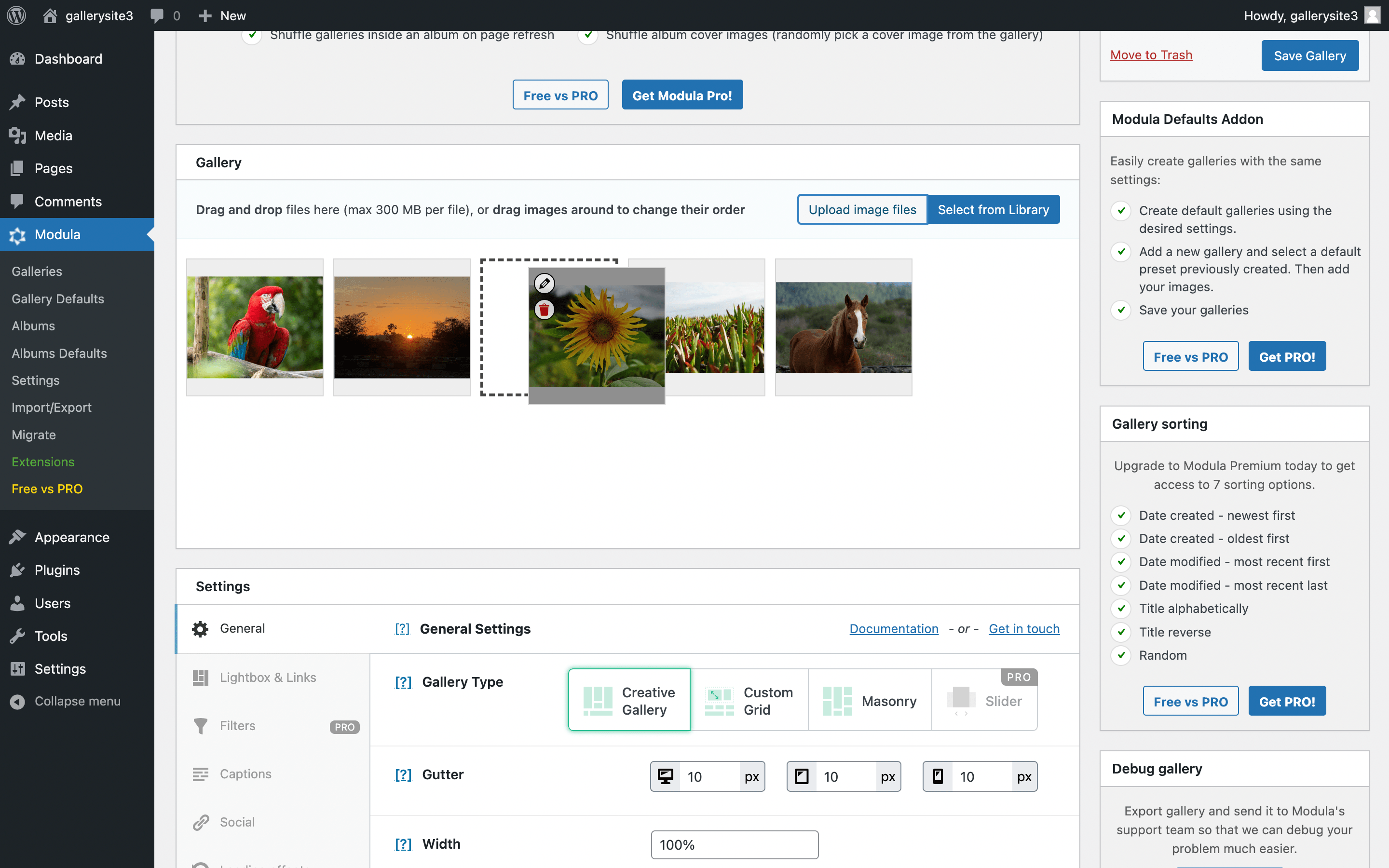This screenshot has height=868, width=1389.
Task: Open the New content menu in admin bar
Action: pos(222,15)
